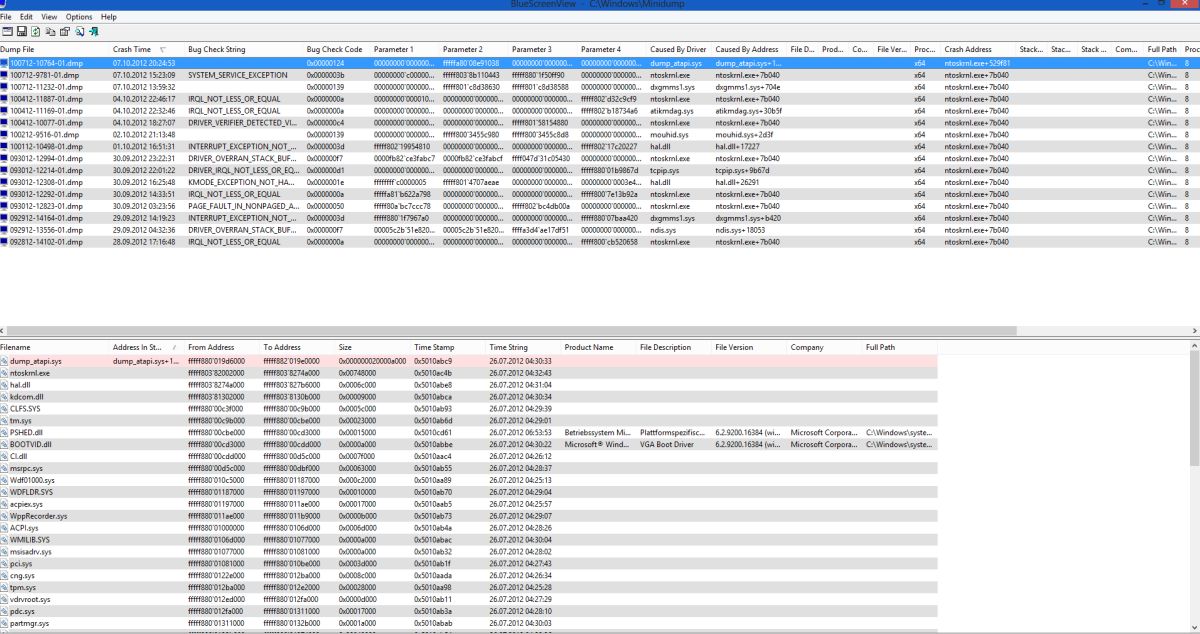This screenshot has height=634, width=1200.
Task: Click the driver icon beside PSHED.dll
Action: click(x=4, y=432)
